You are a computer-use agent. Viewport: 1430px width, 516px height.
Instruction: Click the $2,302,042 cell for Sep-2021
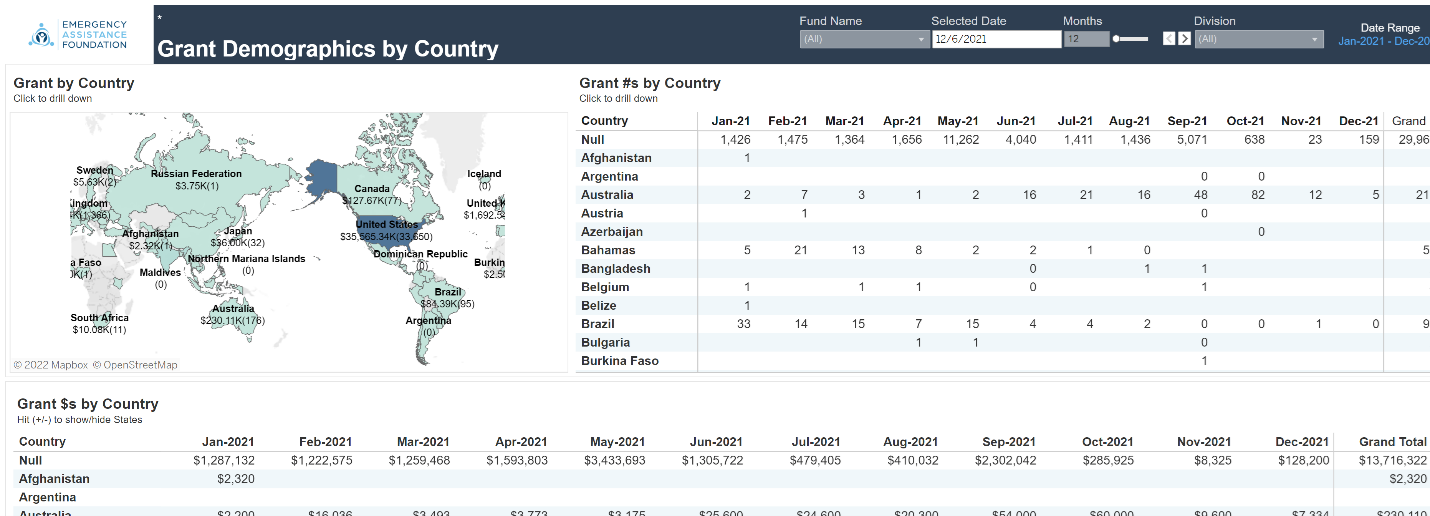click(x=1004, y=460)
